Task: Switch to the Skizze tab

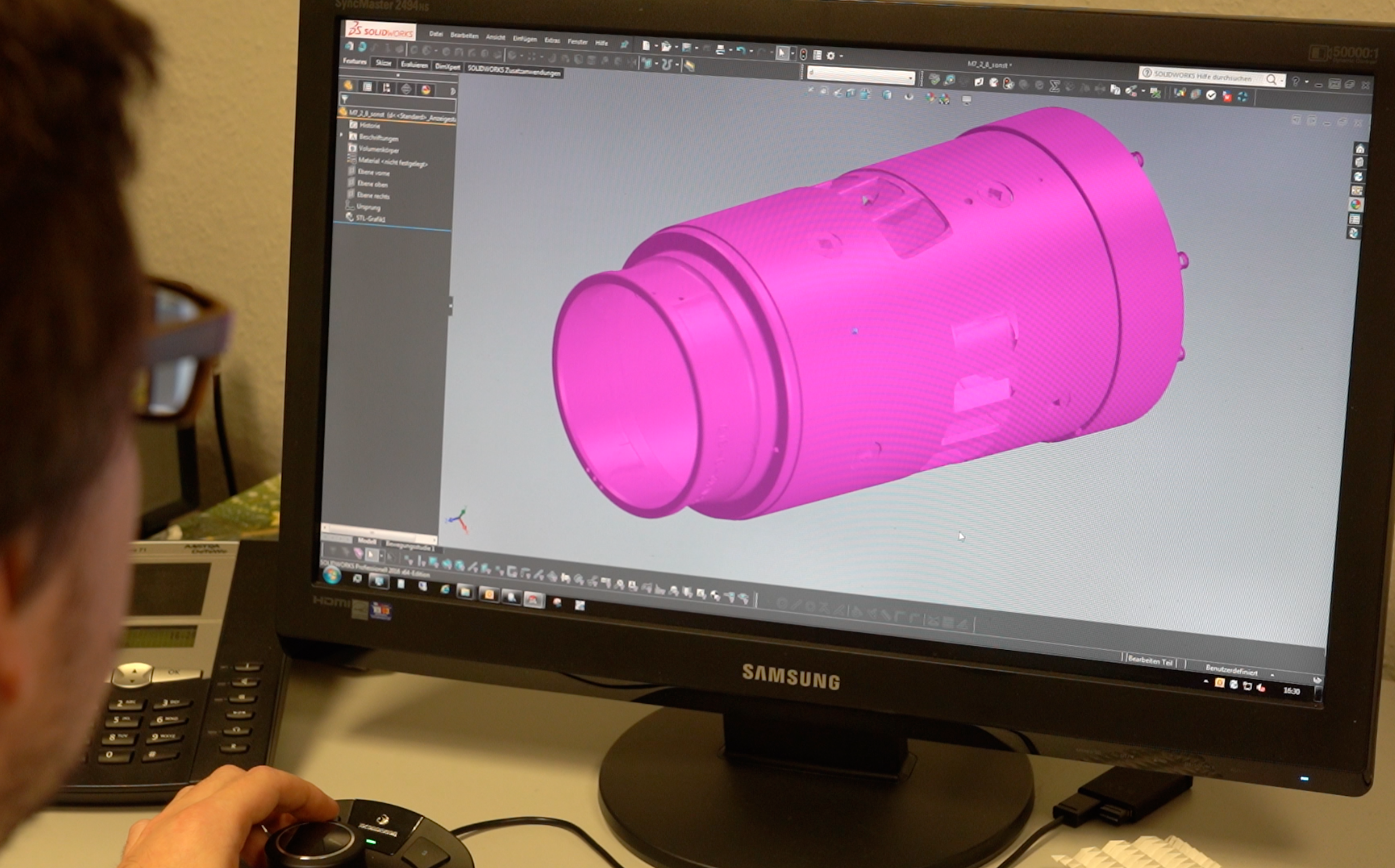Action: [383, 63]
